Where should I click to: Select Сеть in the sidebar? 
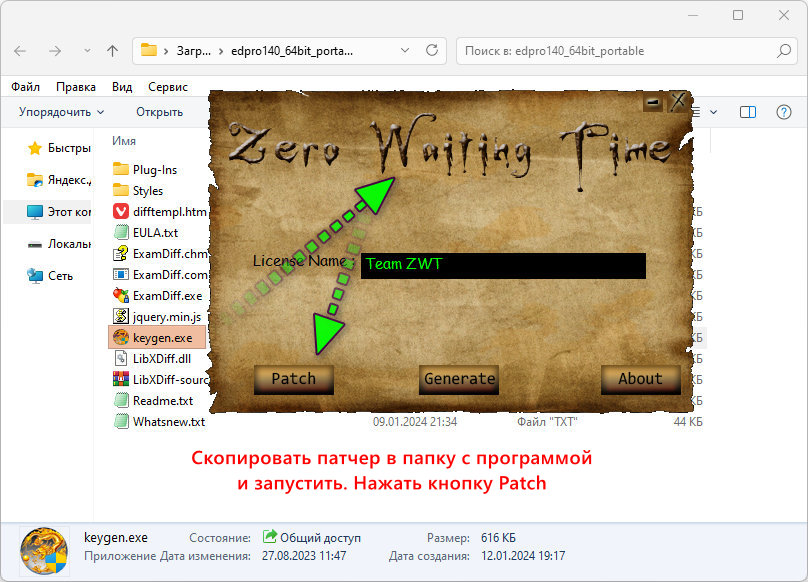[49, 276]
